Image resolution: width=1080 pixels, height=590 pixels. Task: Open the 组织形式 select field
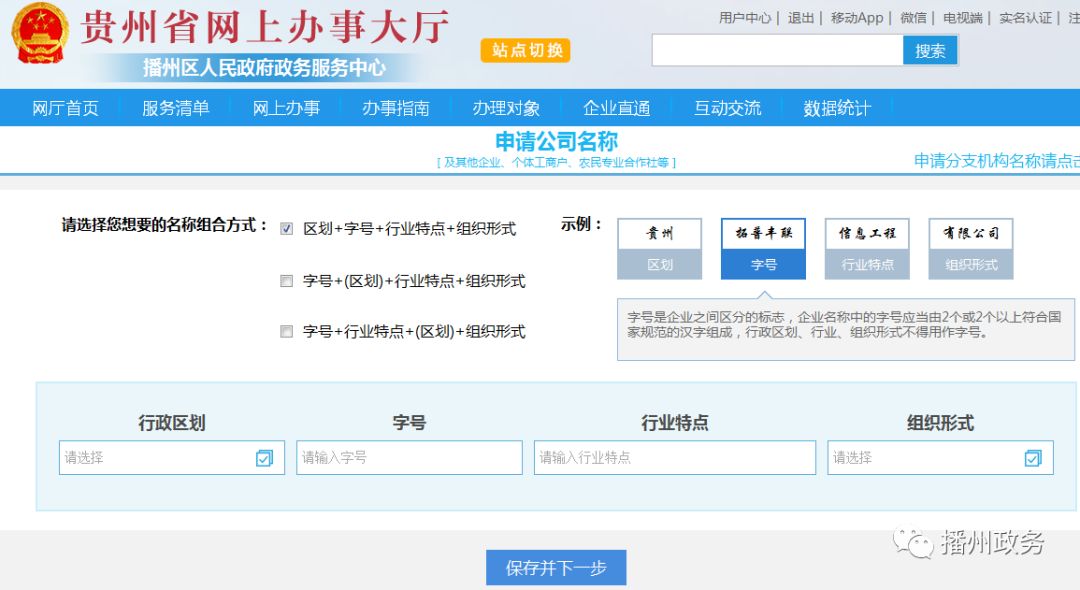(x=925, y=458)
